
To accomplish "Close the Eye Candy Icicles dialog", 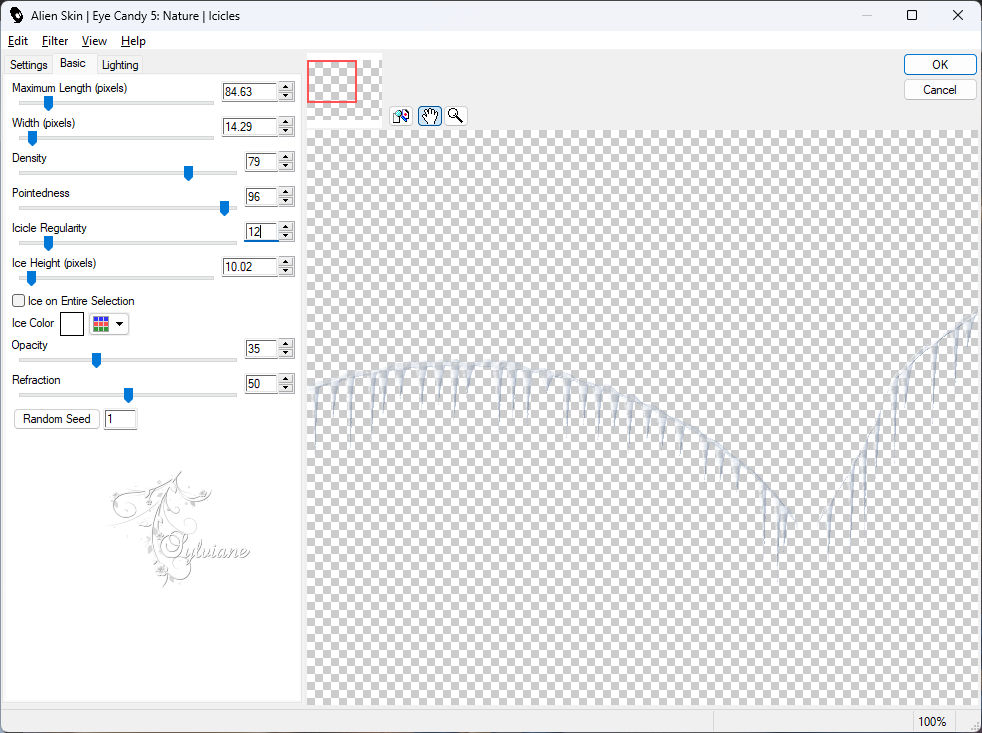I will pos(958,15).
